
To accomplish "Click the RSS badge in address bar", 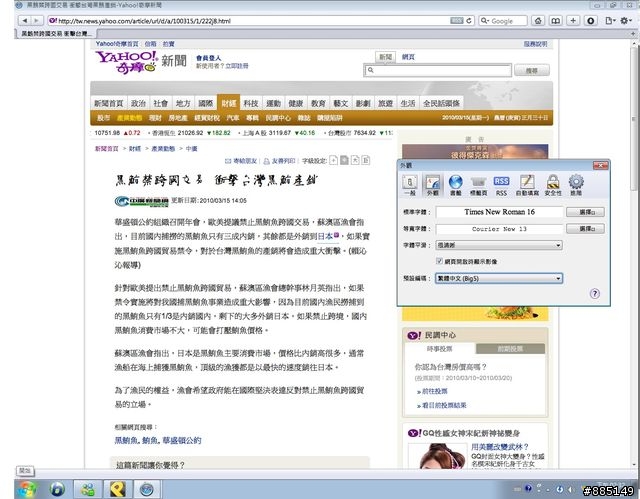I will point(457,20).
